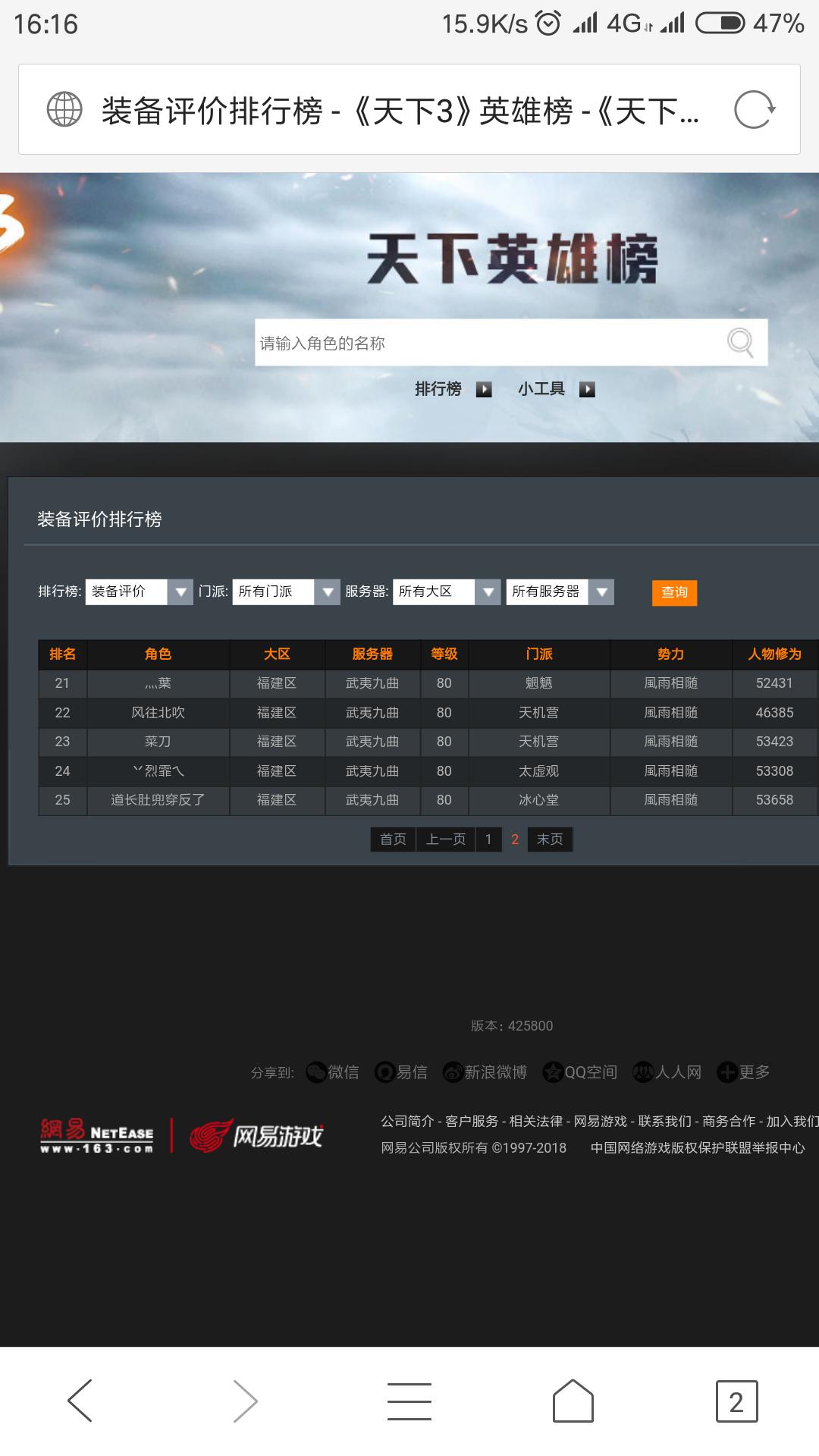
Task: Click score value 52431
Action: [x=774, y=683]
